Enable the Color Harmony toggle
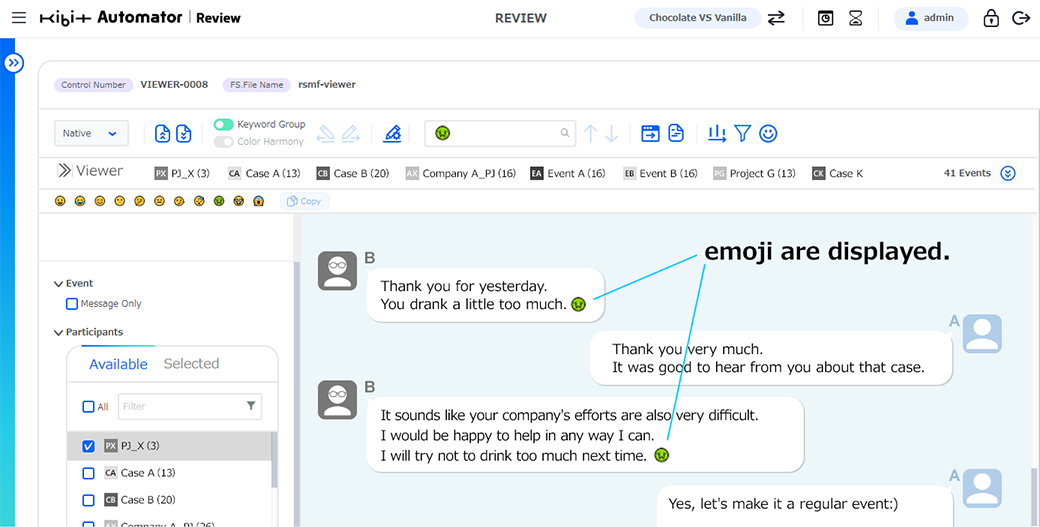Image resolution: width=1040 pixels, height=527 pixels. [224, 141]
